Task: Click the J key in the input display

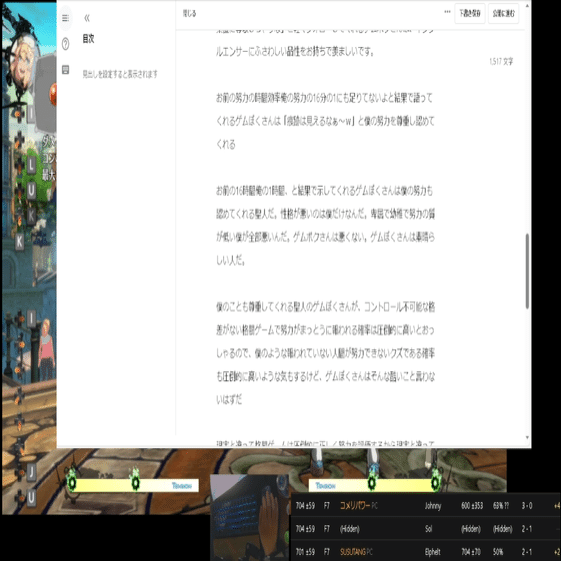Action: click(x=31, y=472)
